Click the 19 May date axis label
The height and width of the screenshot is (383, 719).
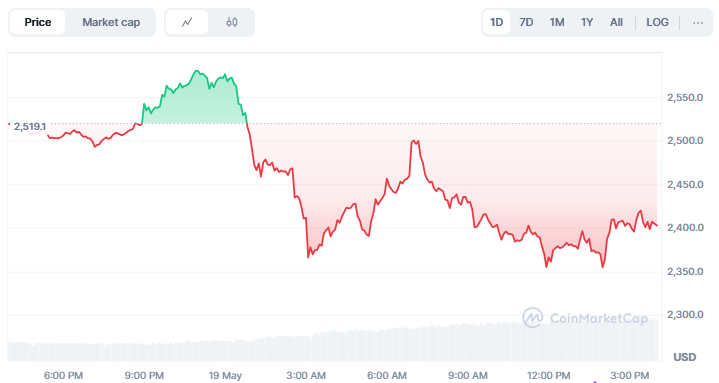point(225,375)
